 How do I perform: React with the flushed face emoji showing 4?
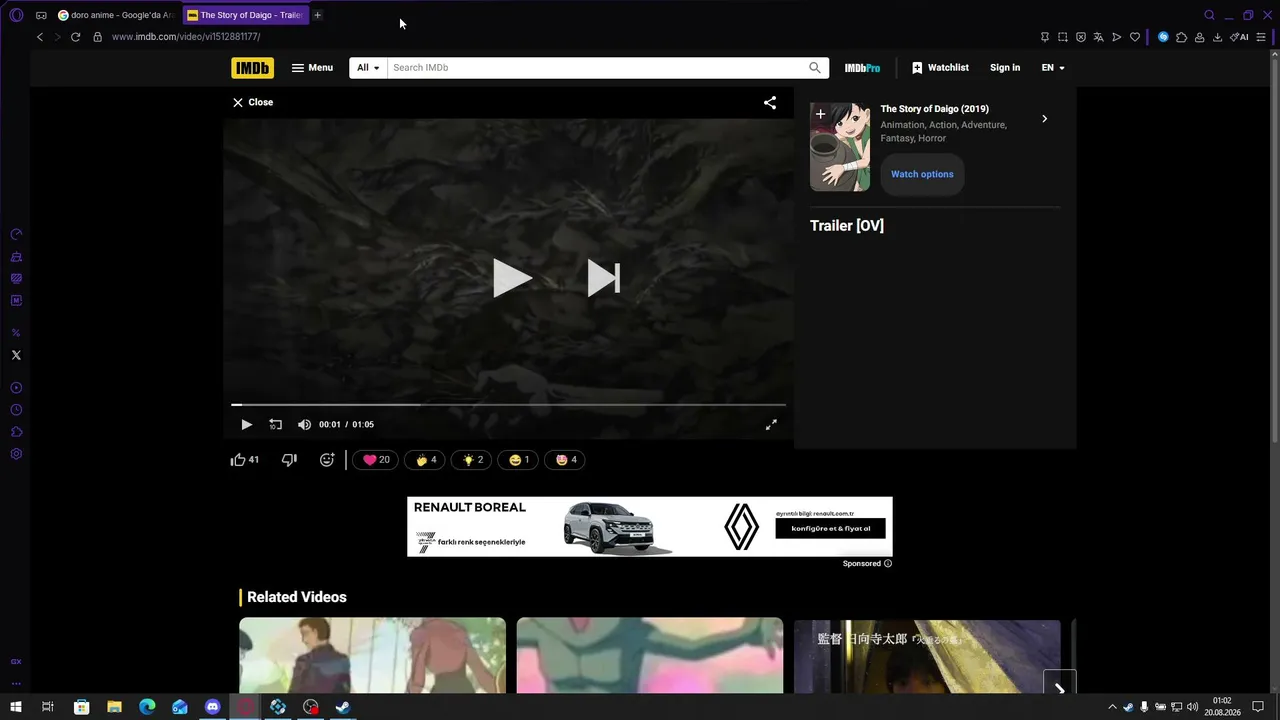[x=566, y=460]
